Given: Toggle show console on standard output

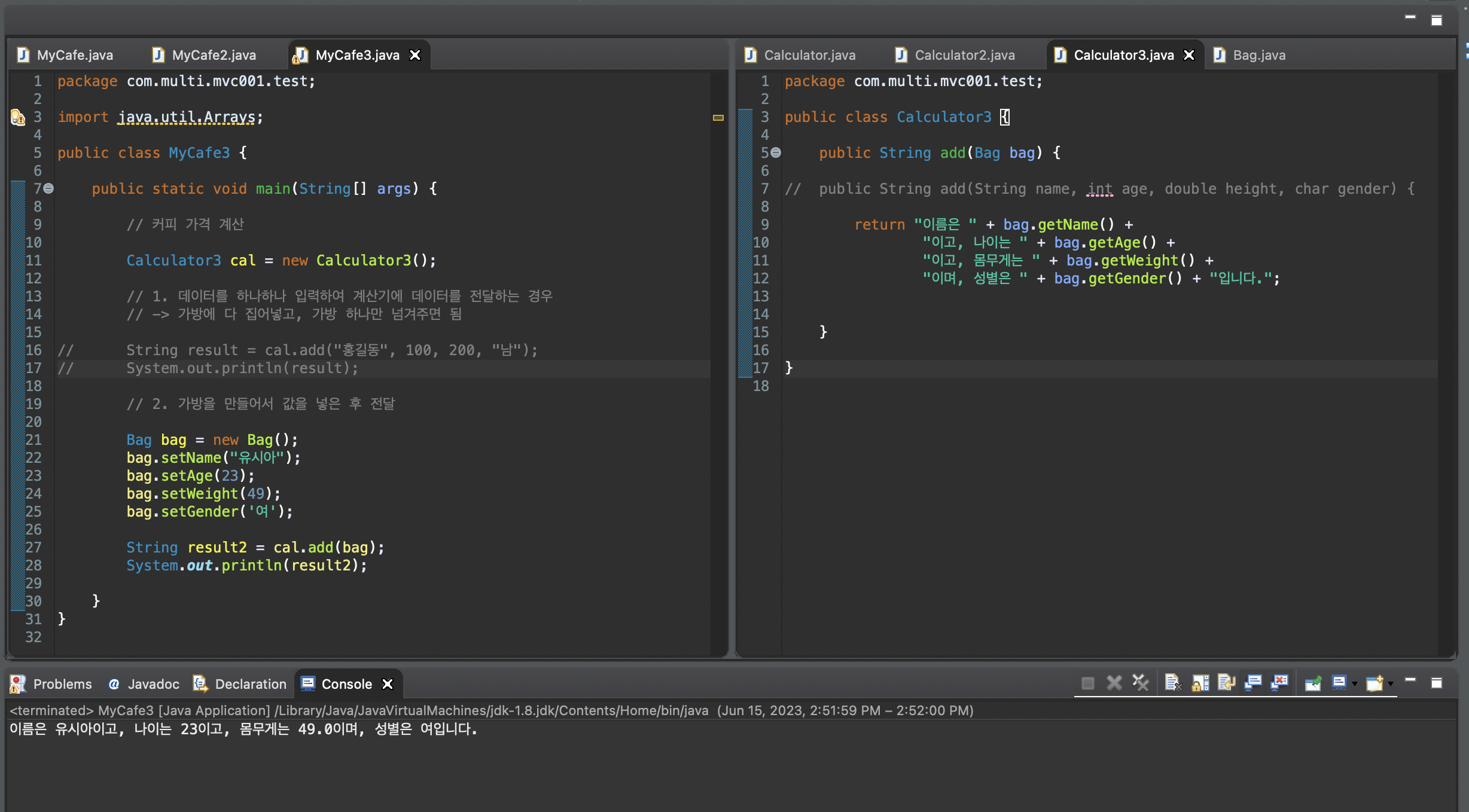Looking at the screenshot, I should pos(1252,683).
